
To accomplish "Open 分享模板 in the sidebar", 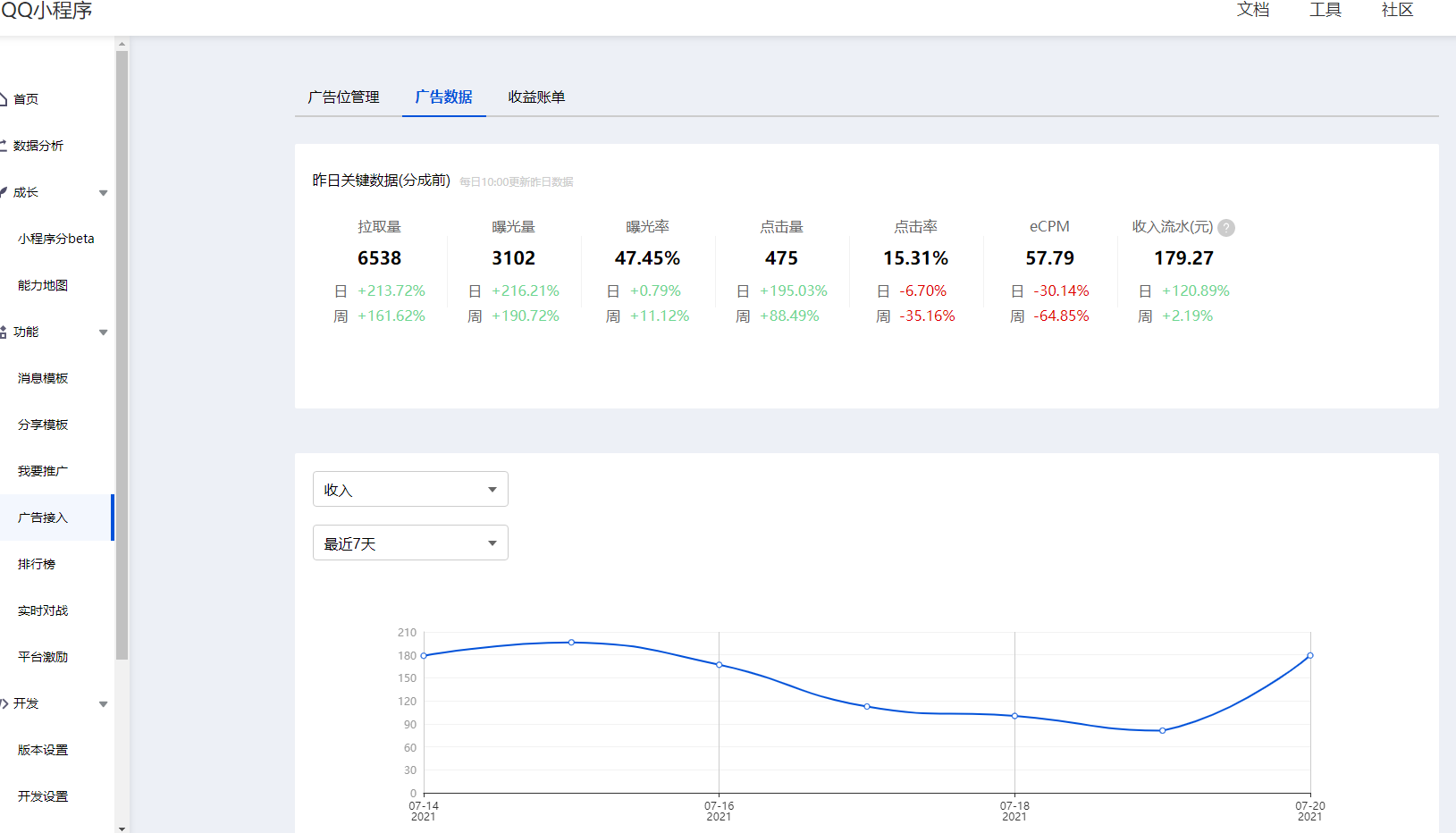I will pos(43,425).
